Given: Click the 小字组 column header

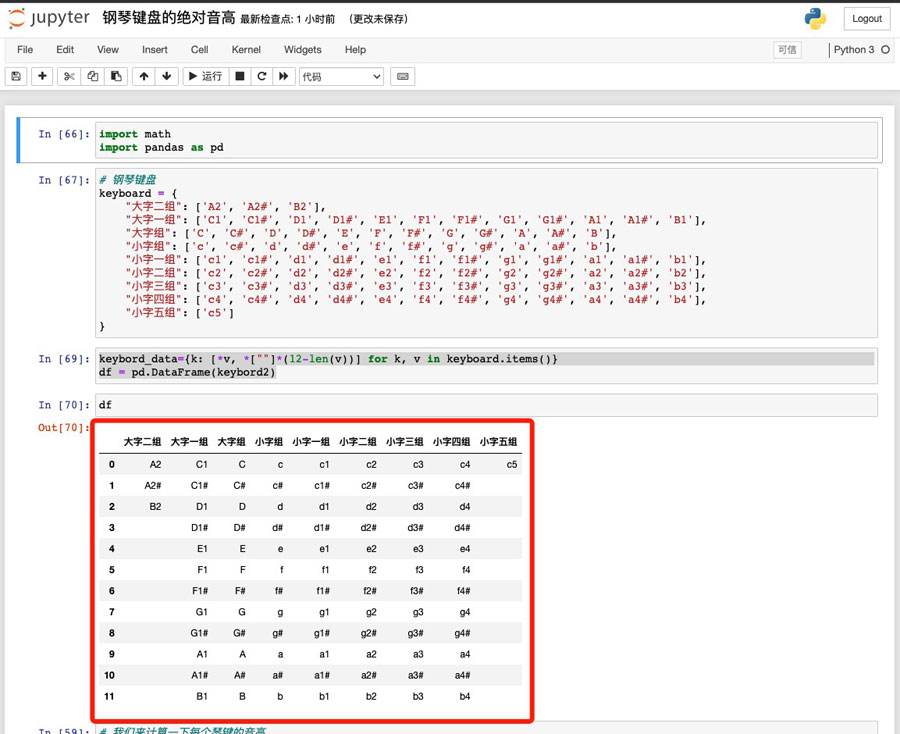Looking at the screenshot, I should click(x=269, y=442).
